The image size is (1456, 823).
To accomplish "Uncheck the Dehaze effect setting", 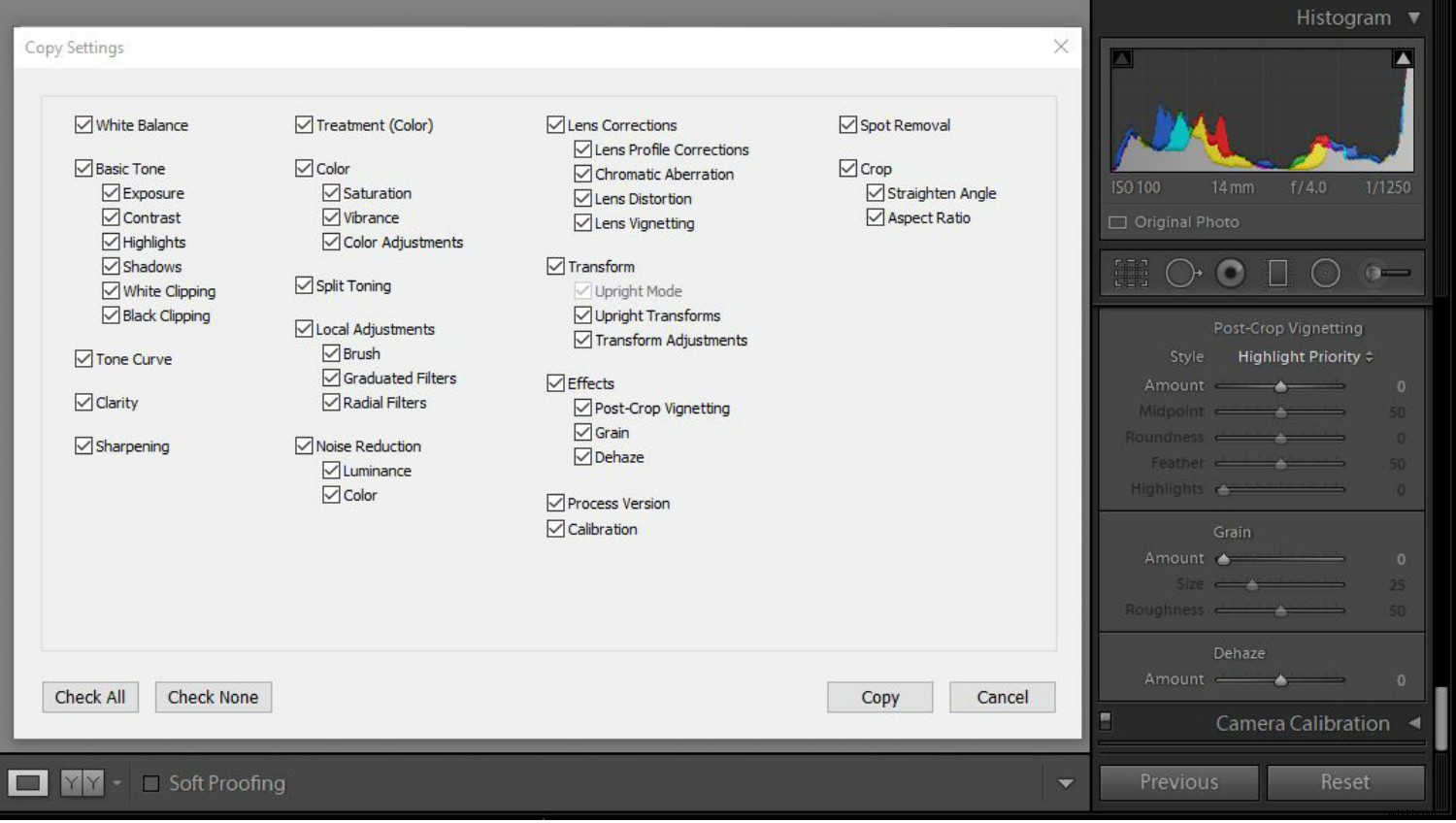I will click(582, 456).
